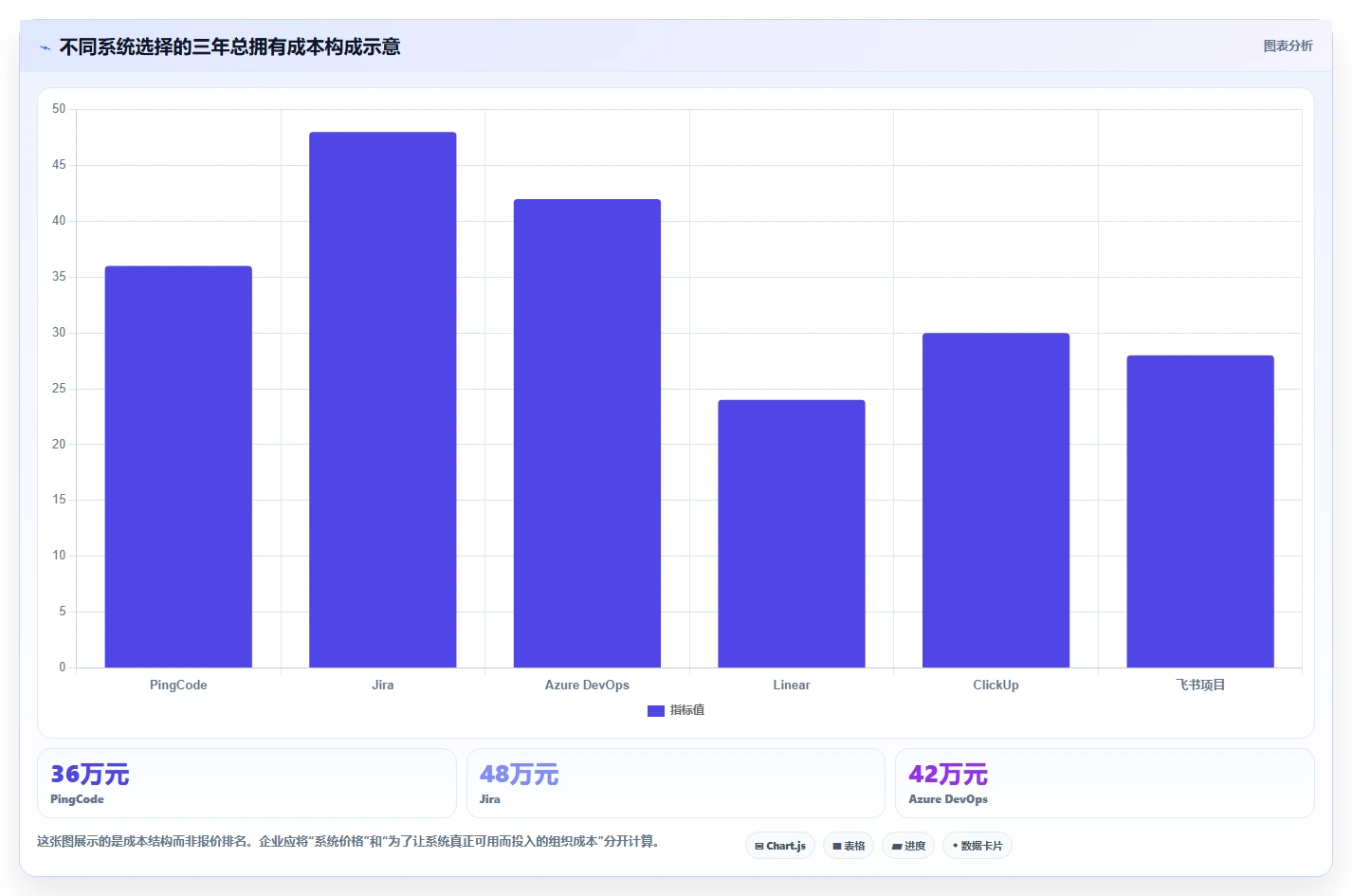Click the footnote text starting 这张图展示的是
Image resolution: width=1352 pixels, height=896 pixels.
pyautogui.click(x=348, y=841)
